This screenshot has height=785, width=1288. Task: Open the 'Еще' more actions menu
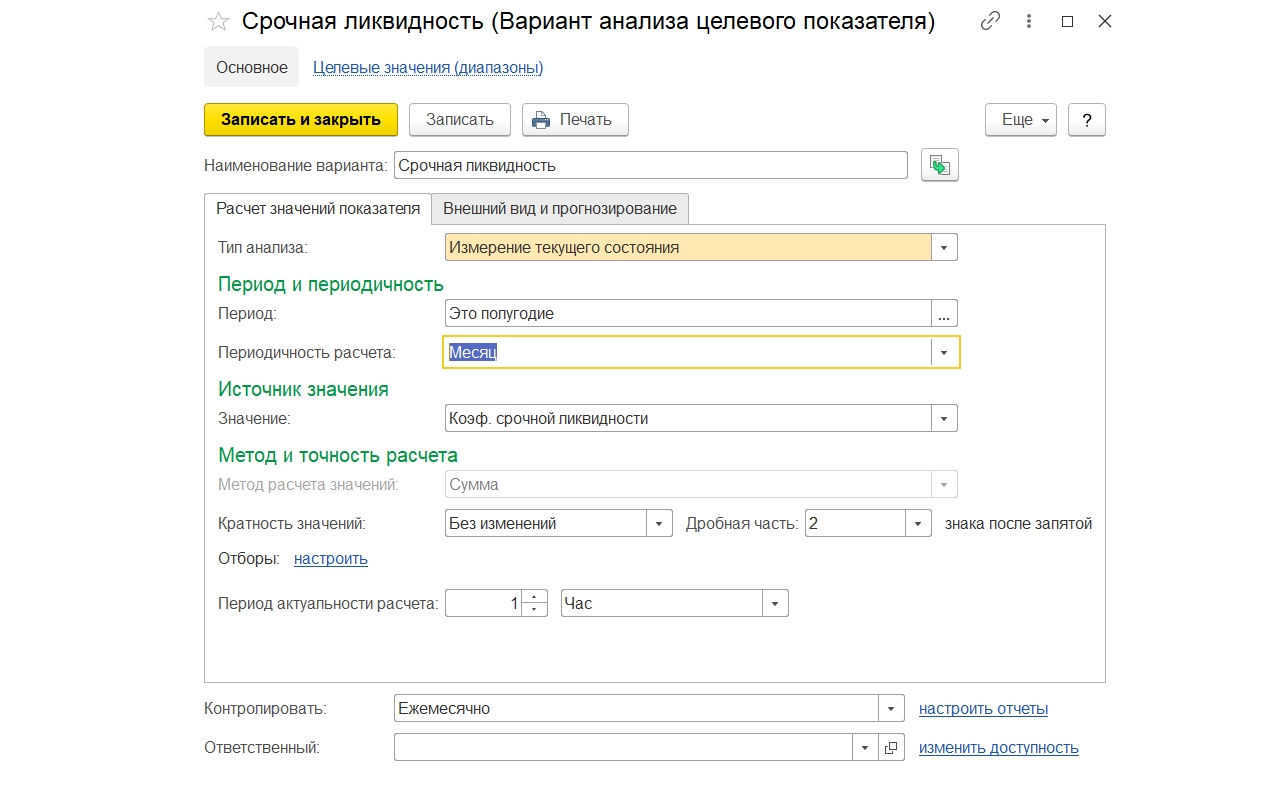point(1021,120)
